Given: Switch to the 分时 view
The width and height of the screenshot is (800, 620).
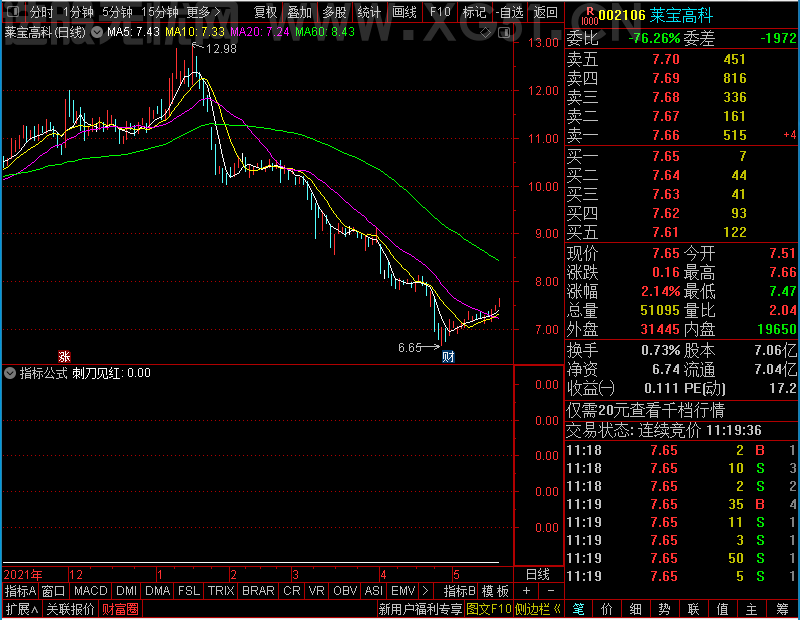Looking at the screenshot, I should click(41, 12).
